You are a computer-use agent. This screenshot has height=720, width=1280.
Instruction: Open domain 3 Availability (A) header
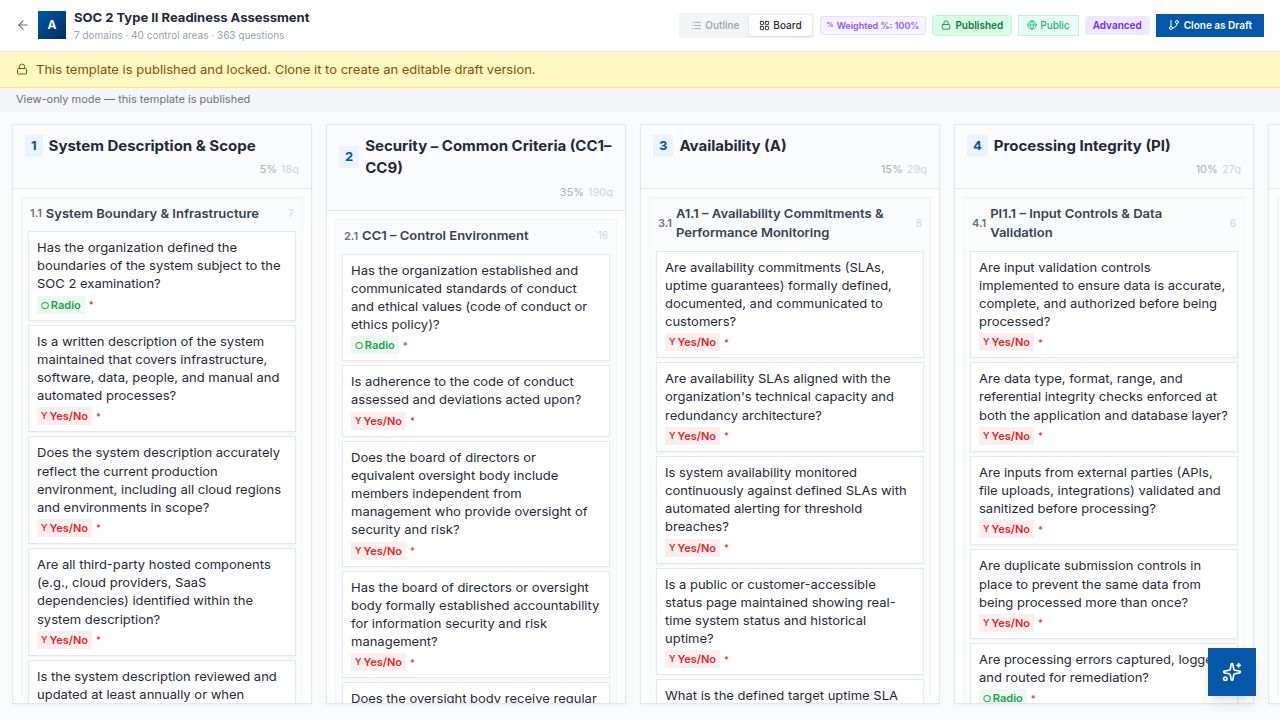click(x=790, y=157)
